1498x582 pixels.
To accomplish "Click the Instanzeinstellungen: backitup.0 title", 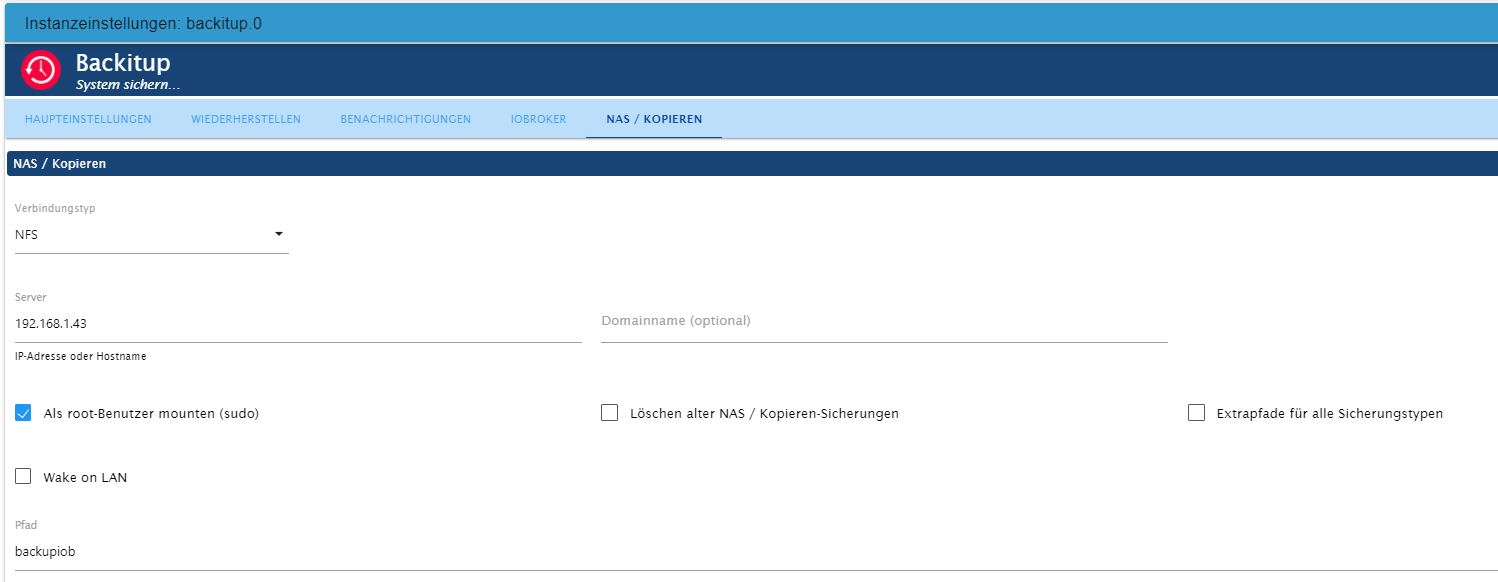I will click(143, 23).
